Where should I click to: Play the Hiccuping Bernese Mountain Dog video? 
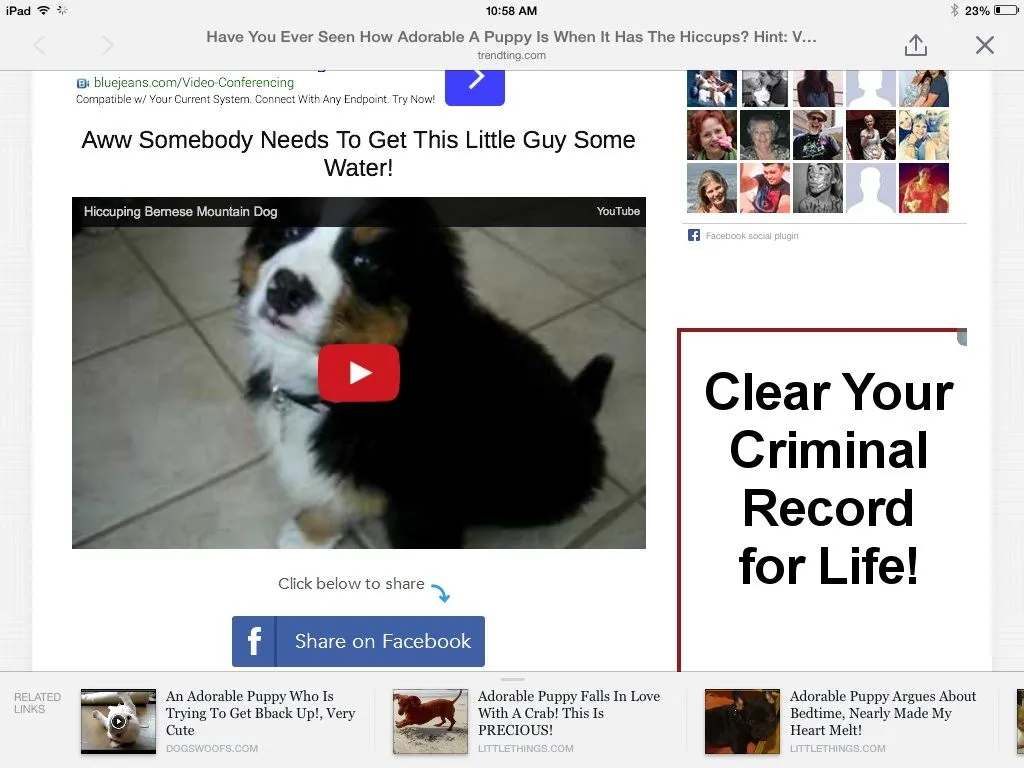click(359, 373)
